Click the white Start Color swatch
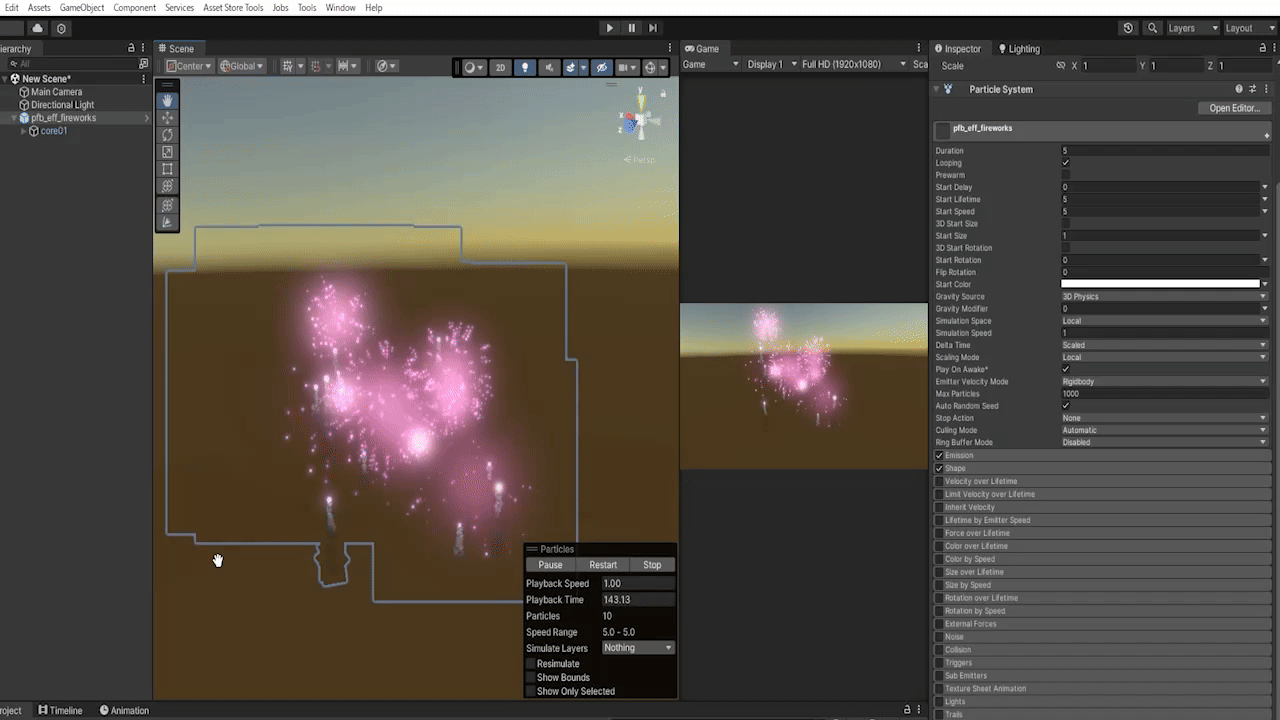Image resolution: width=1280 pixels, height=720 pixels. click(x=1160, y=284)
